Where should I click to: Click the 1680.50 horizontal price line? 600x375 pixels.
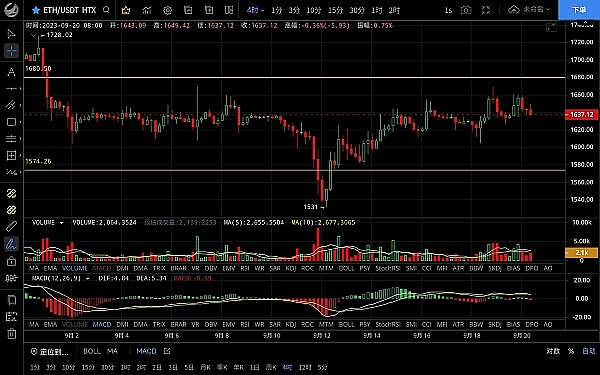295,77
